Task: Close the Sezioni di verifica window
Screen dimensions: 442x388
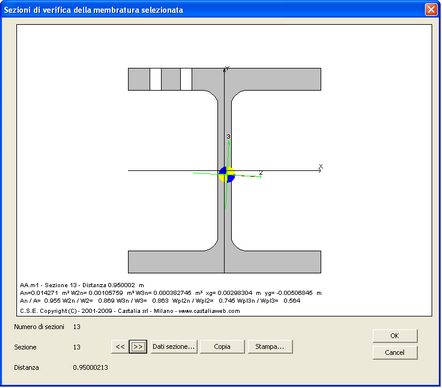Action: click(x=431, y=9)
